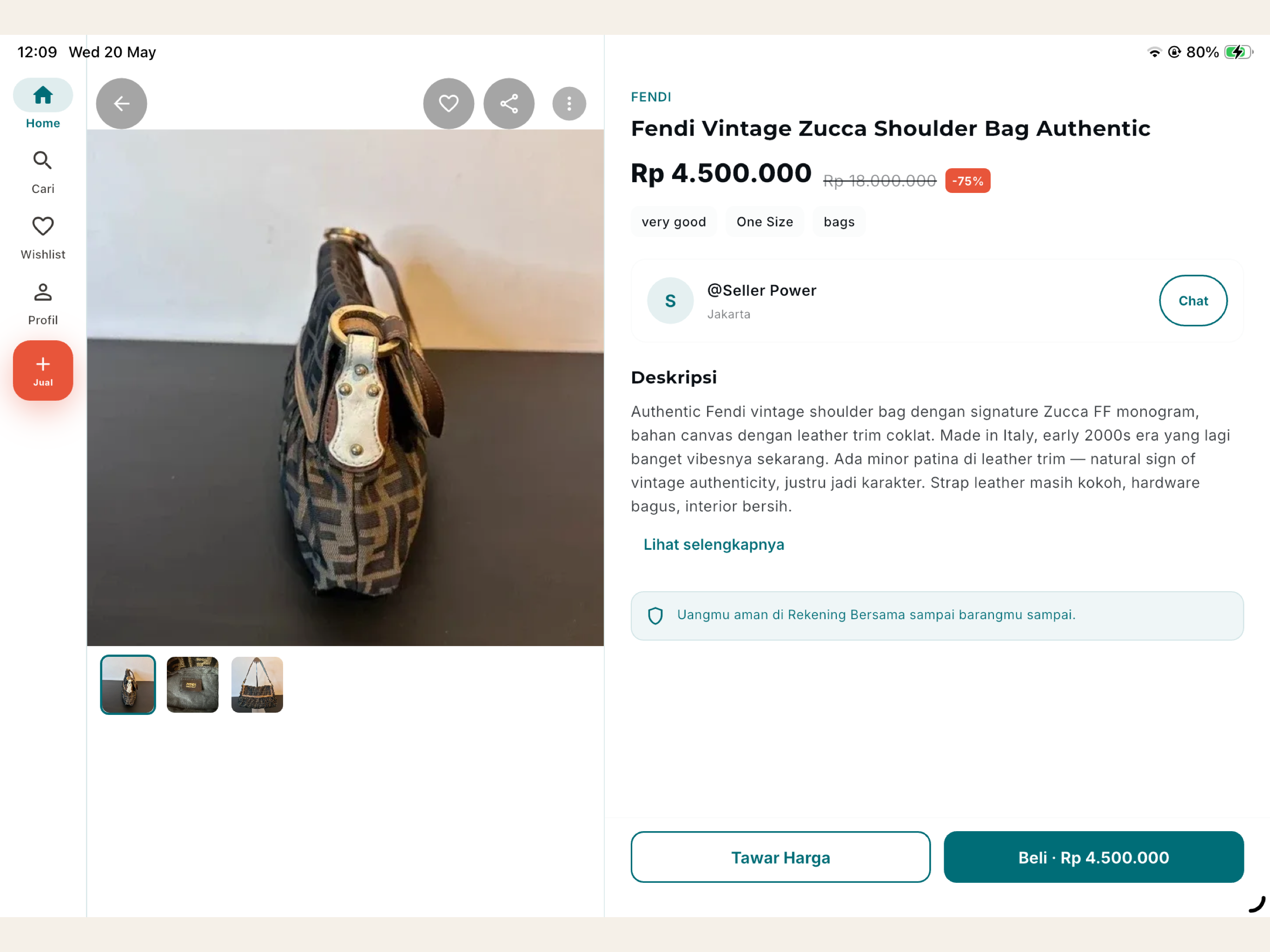Expand description with Lihat selengkapnya
Screen dimensions: 1270x952
(714, 544)
